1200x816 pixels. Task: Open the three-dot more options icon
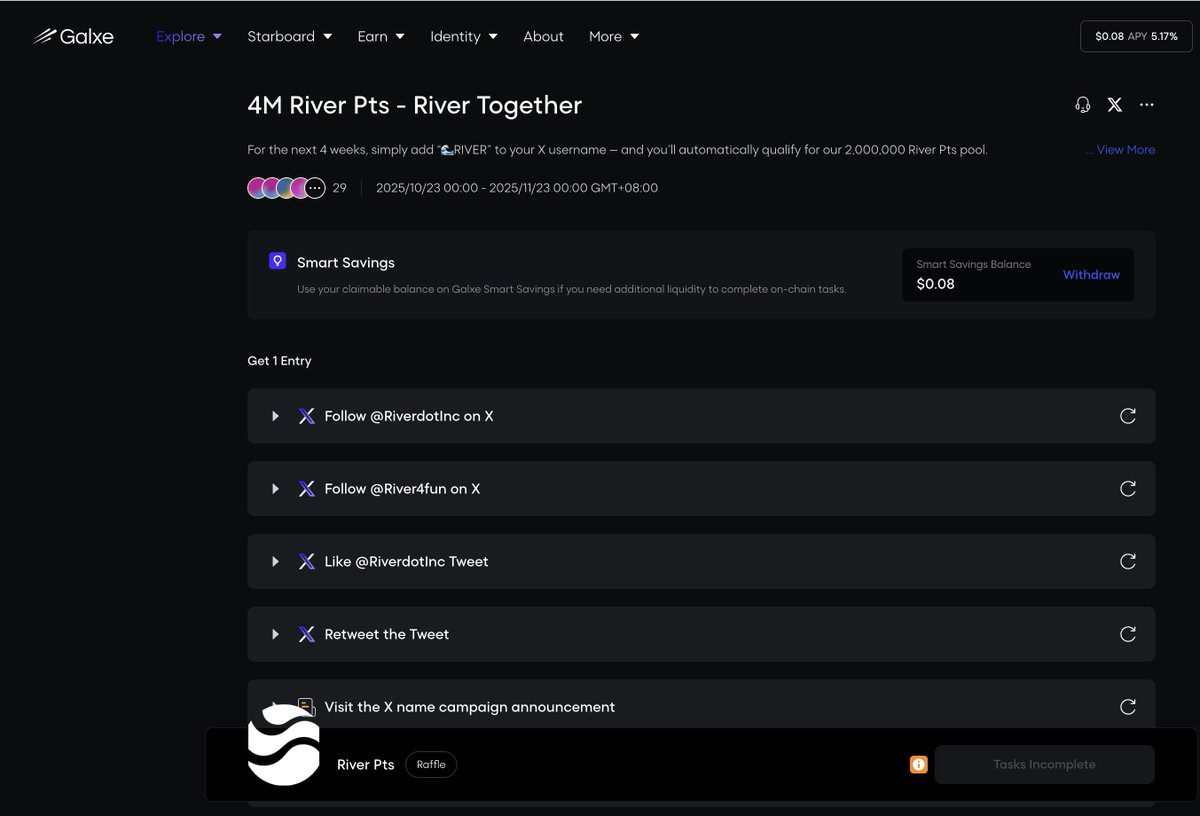point(1147,105)
